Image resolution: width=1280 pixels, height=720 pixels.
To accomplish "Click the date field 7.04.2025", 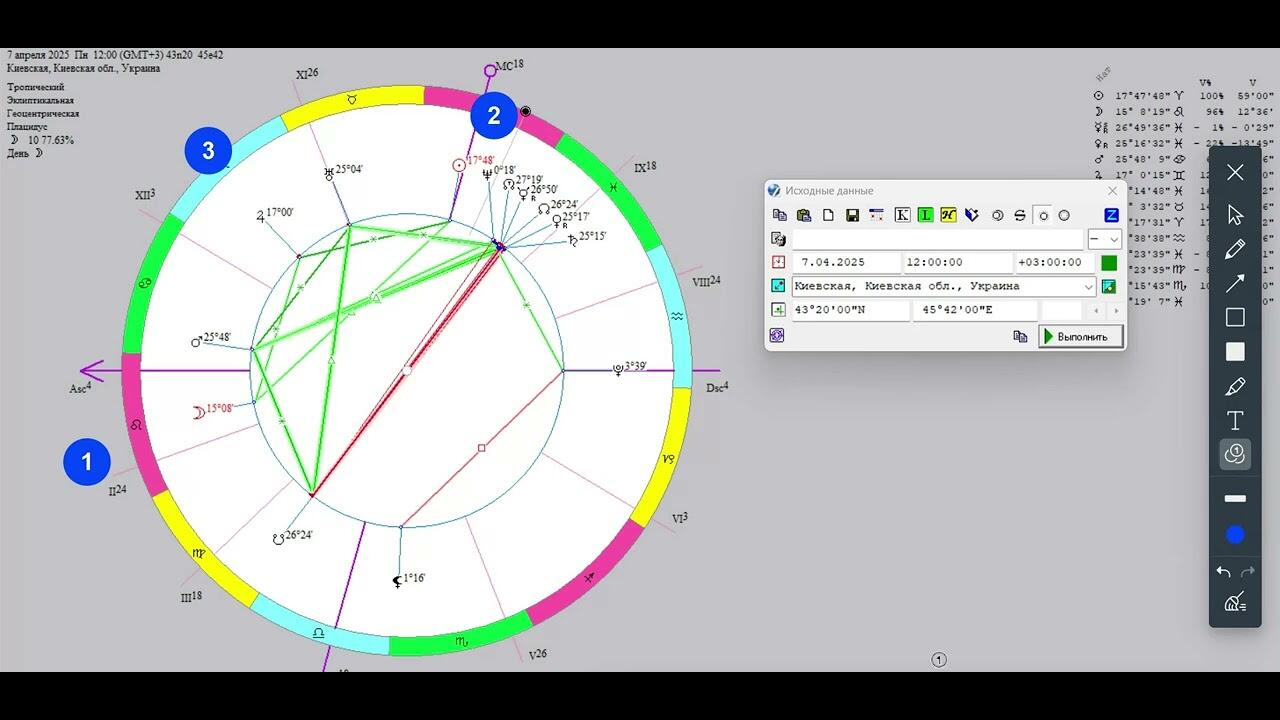I will pos(845,263).
